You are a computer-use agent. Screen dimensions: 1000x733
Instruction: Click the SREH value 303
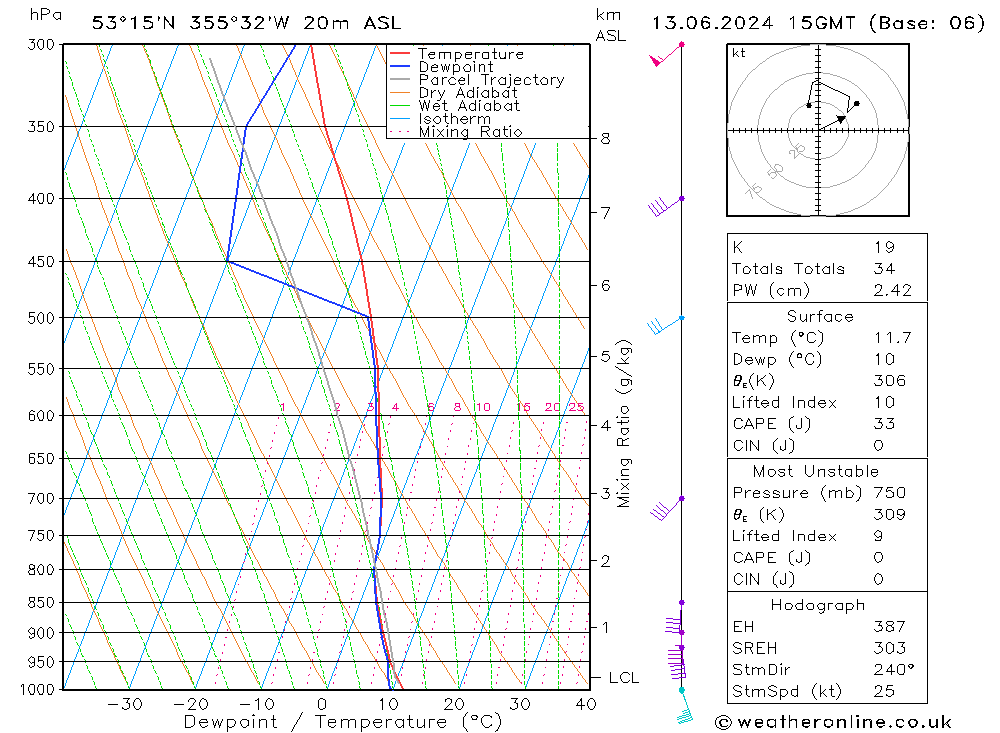pos(889,648)
